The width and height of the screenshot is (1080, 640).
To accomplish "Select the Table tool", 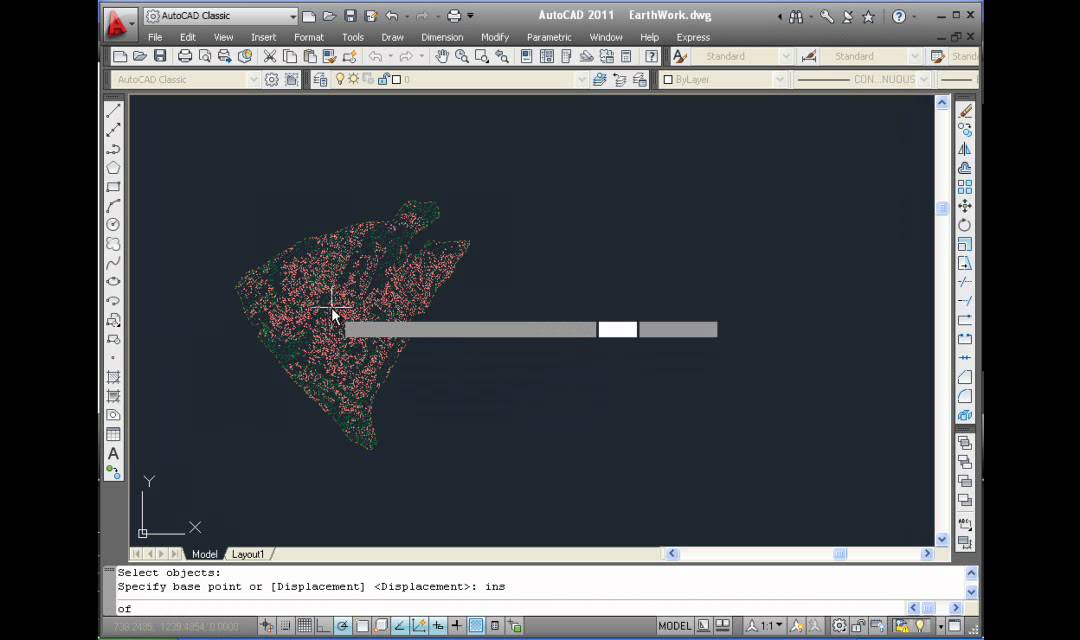I will [114, 434].
